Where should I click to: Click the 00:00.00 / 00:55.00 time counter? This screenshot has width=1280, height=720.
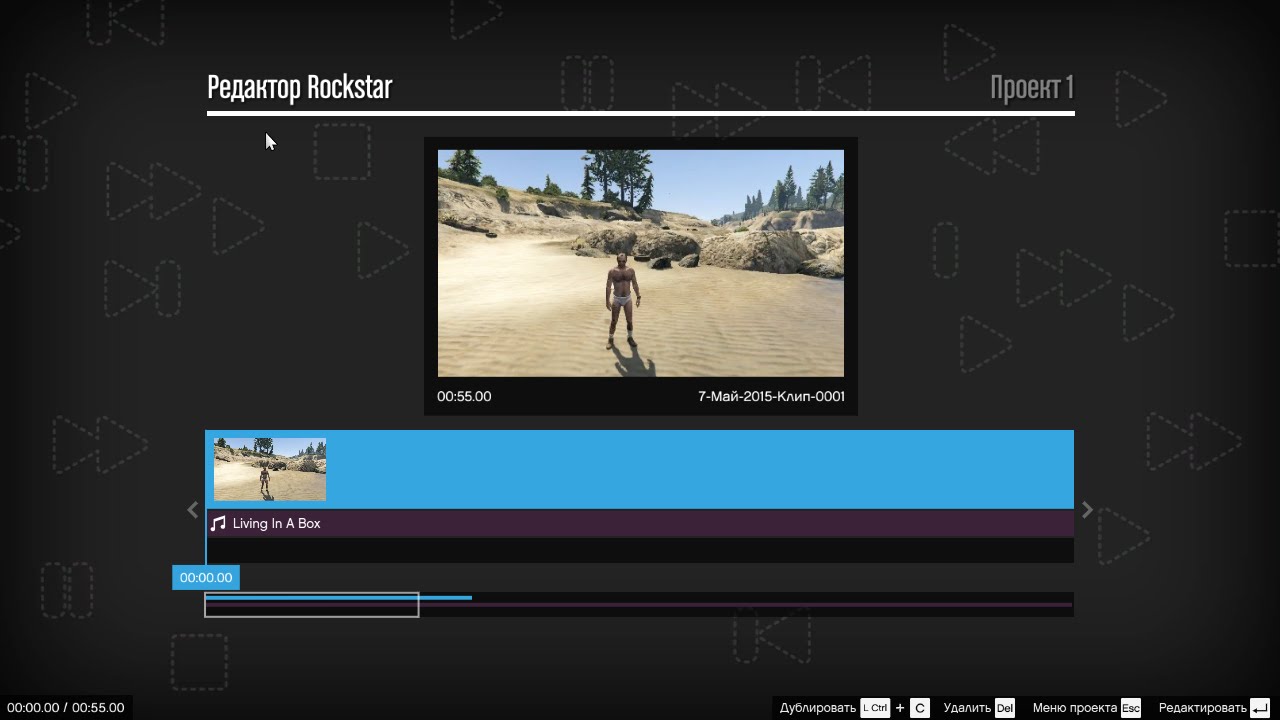(x=66, y=708)
